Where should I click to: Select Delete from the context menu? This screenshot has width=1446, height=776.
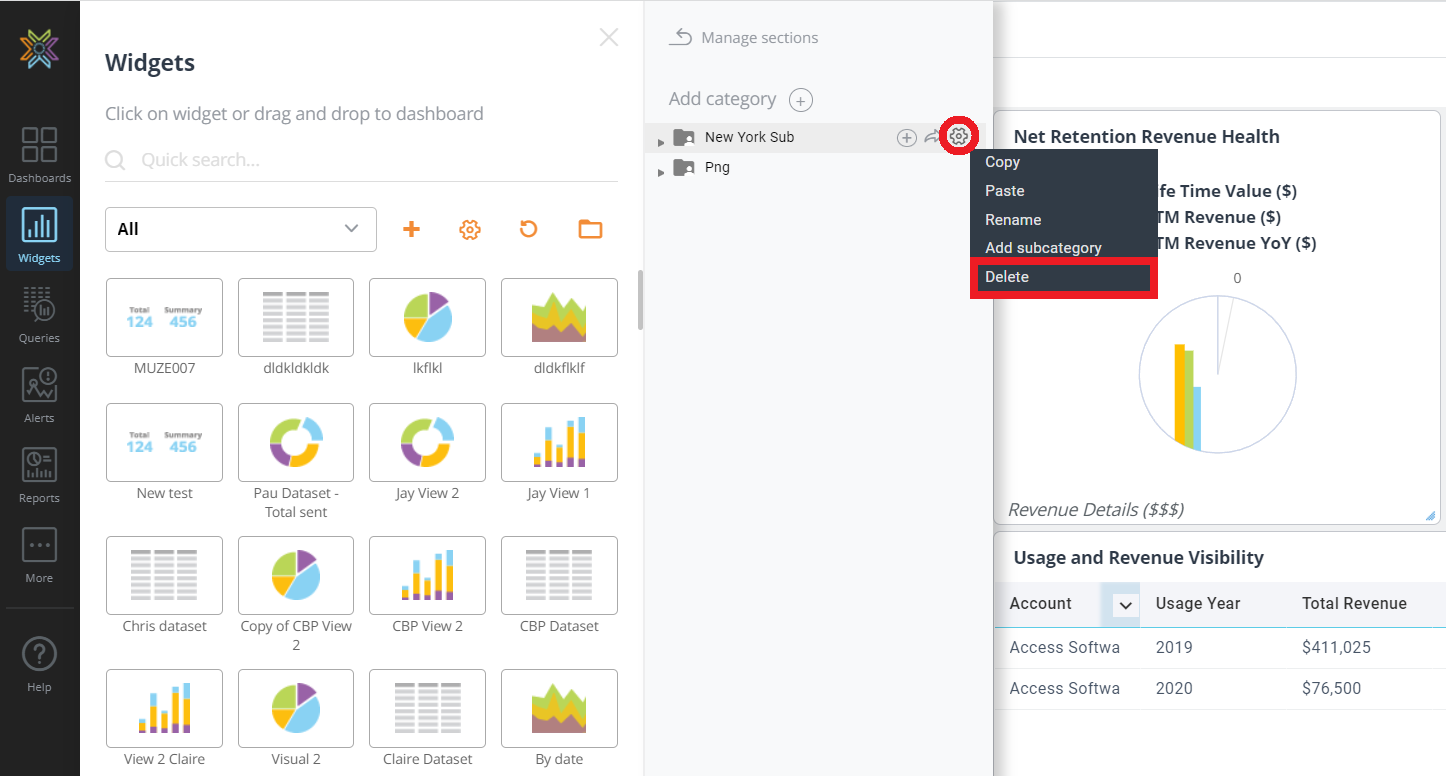pyautogui.click(x=1063, y=277)
